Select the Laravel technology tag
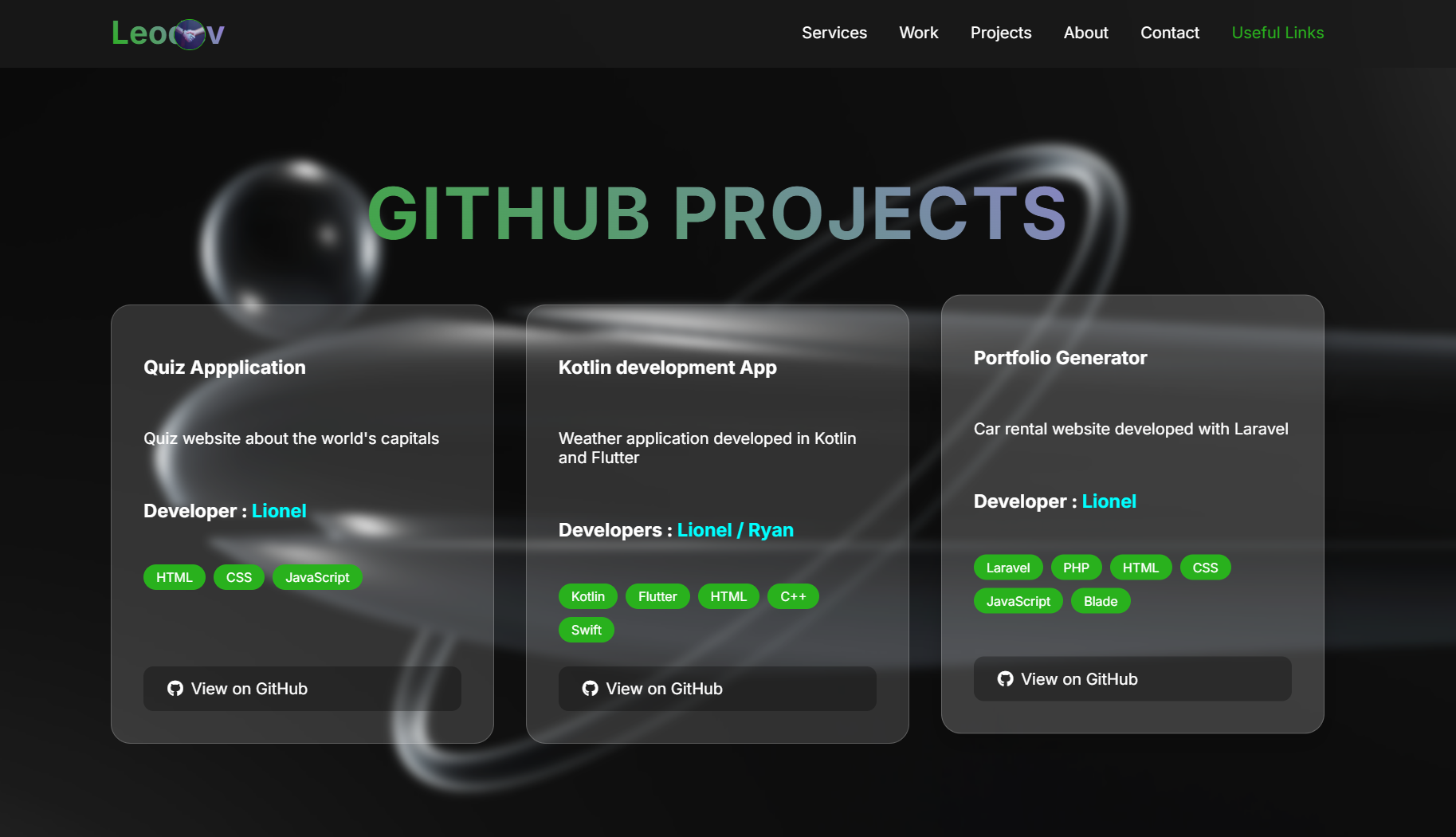The image size is (1456, 837). point(1008,568)
